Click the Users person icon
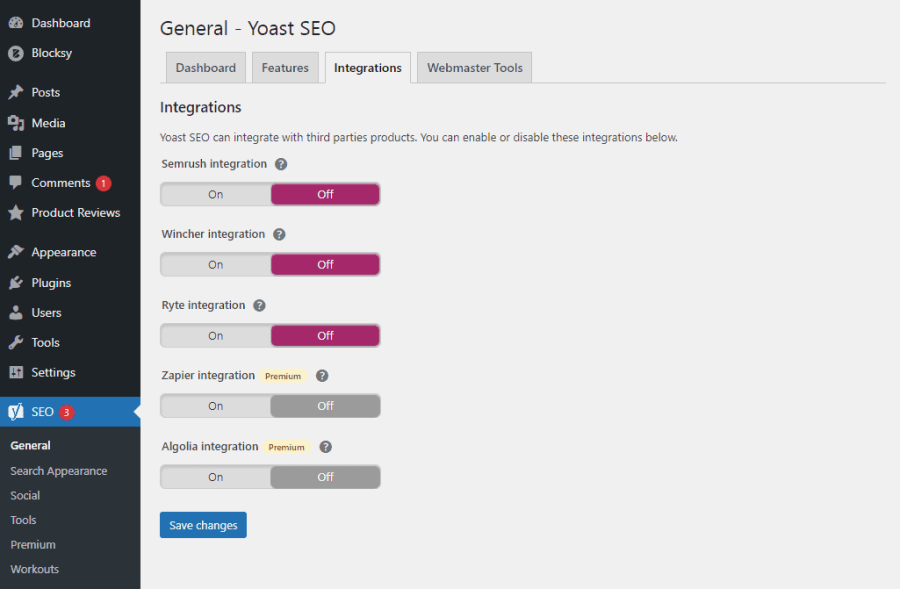This screenshot has width=900, height=589. 15,312
